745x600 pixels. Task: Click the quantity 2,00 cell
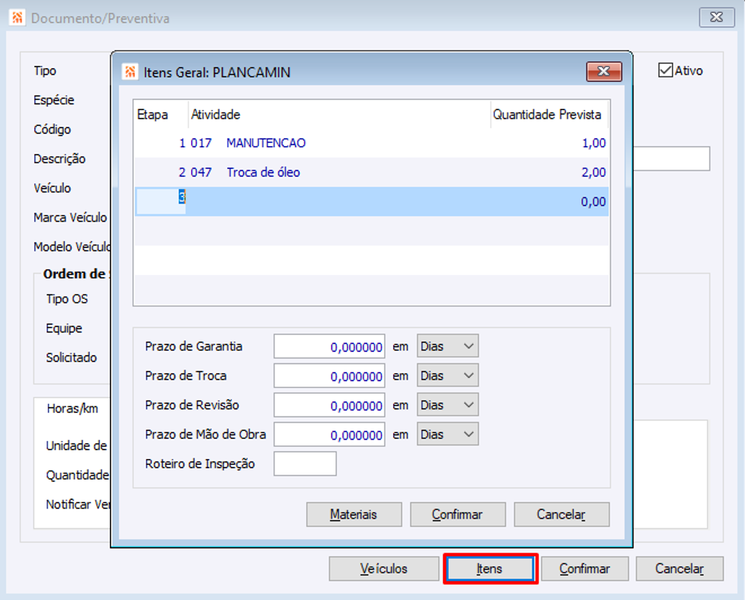point(594,172)
